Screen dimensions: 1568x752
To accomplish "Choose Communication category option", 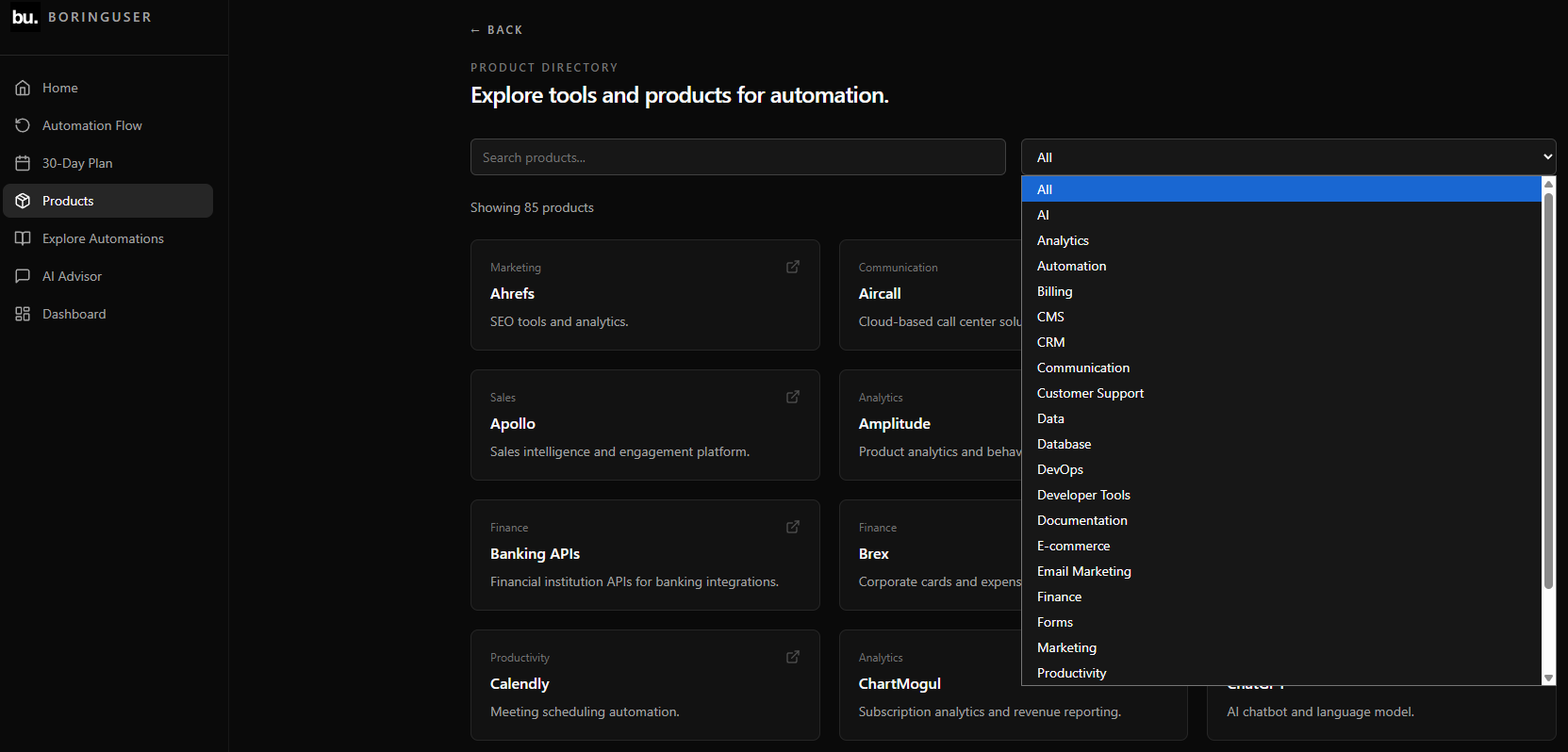I will [x=1281, y=368].
